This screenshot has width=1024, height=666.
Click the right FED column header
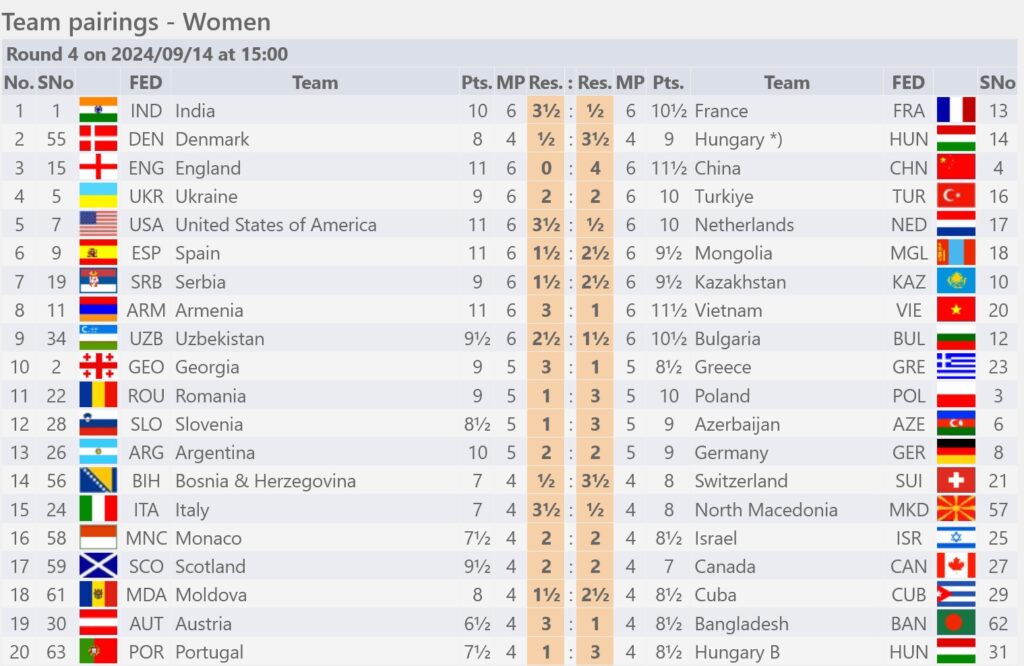pyautogui.click(x=908, y=82)
